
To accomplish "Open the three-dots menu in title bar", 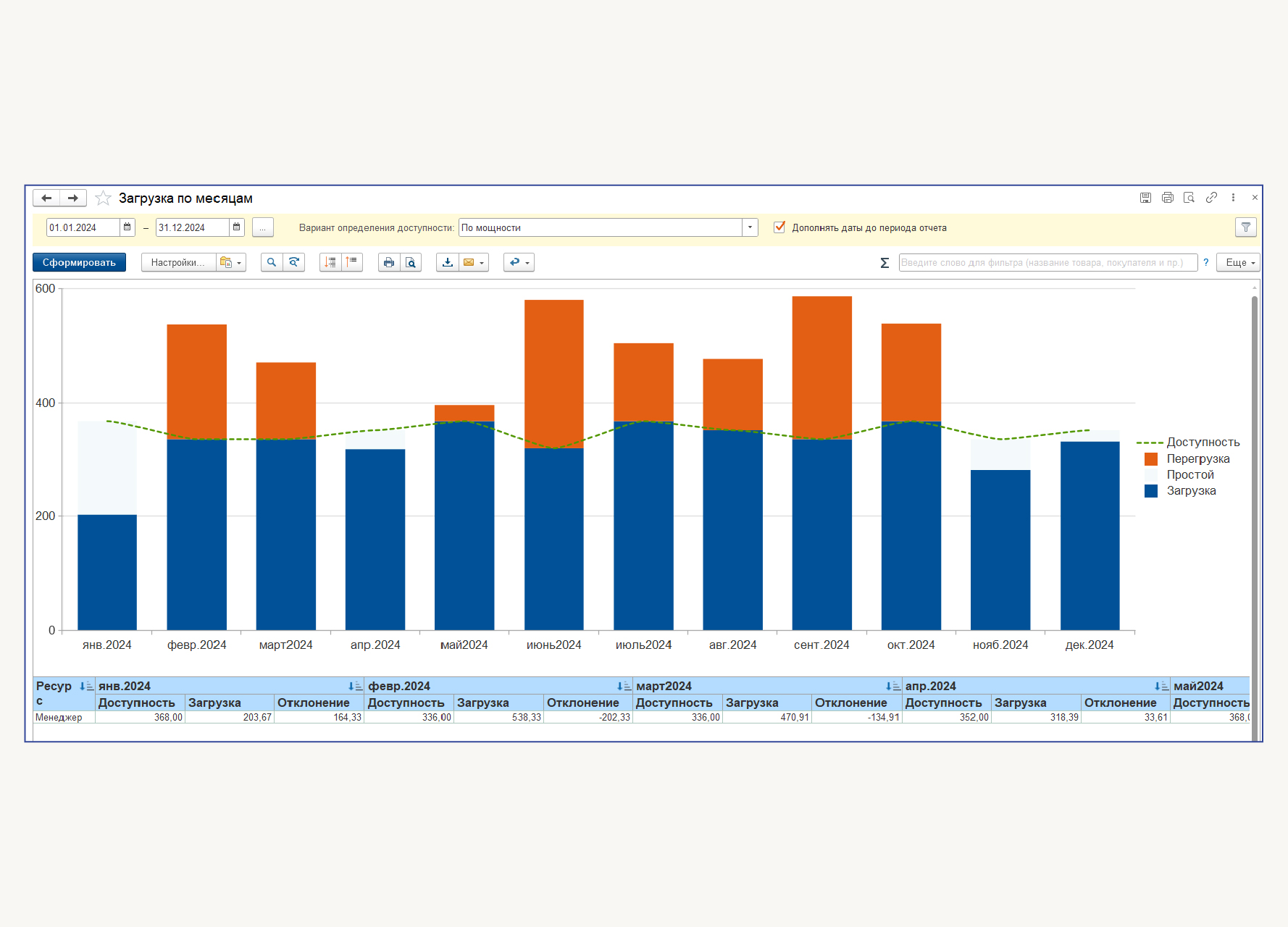I will (x=1233, y=198).
